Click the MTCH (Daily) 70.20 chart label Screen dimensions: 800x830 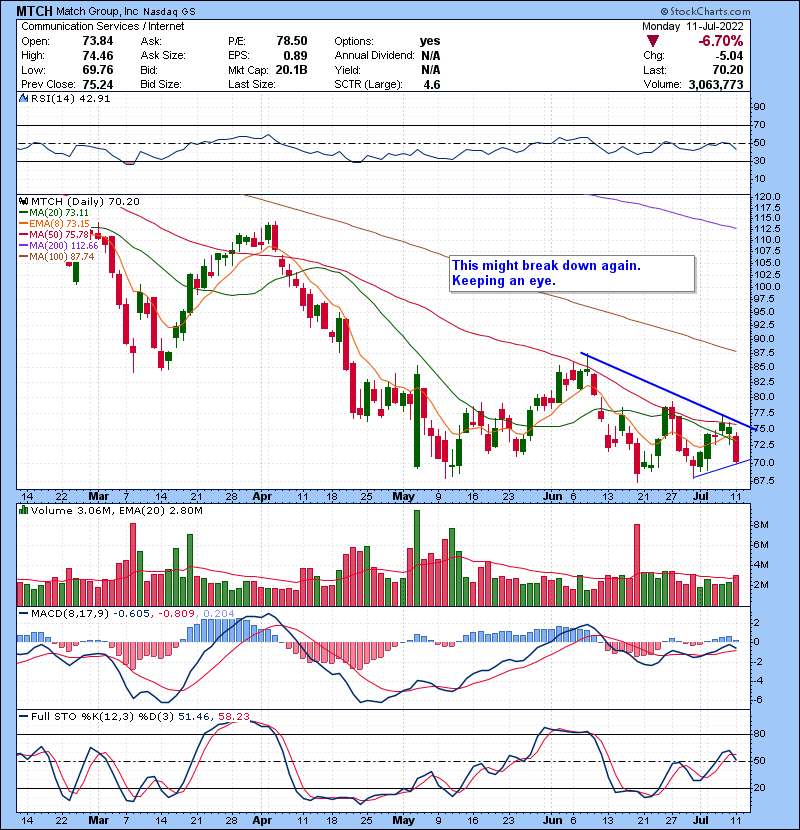(85, 202)
